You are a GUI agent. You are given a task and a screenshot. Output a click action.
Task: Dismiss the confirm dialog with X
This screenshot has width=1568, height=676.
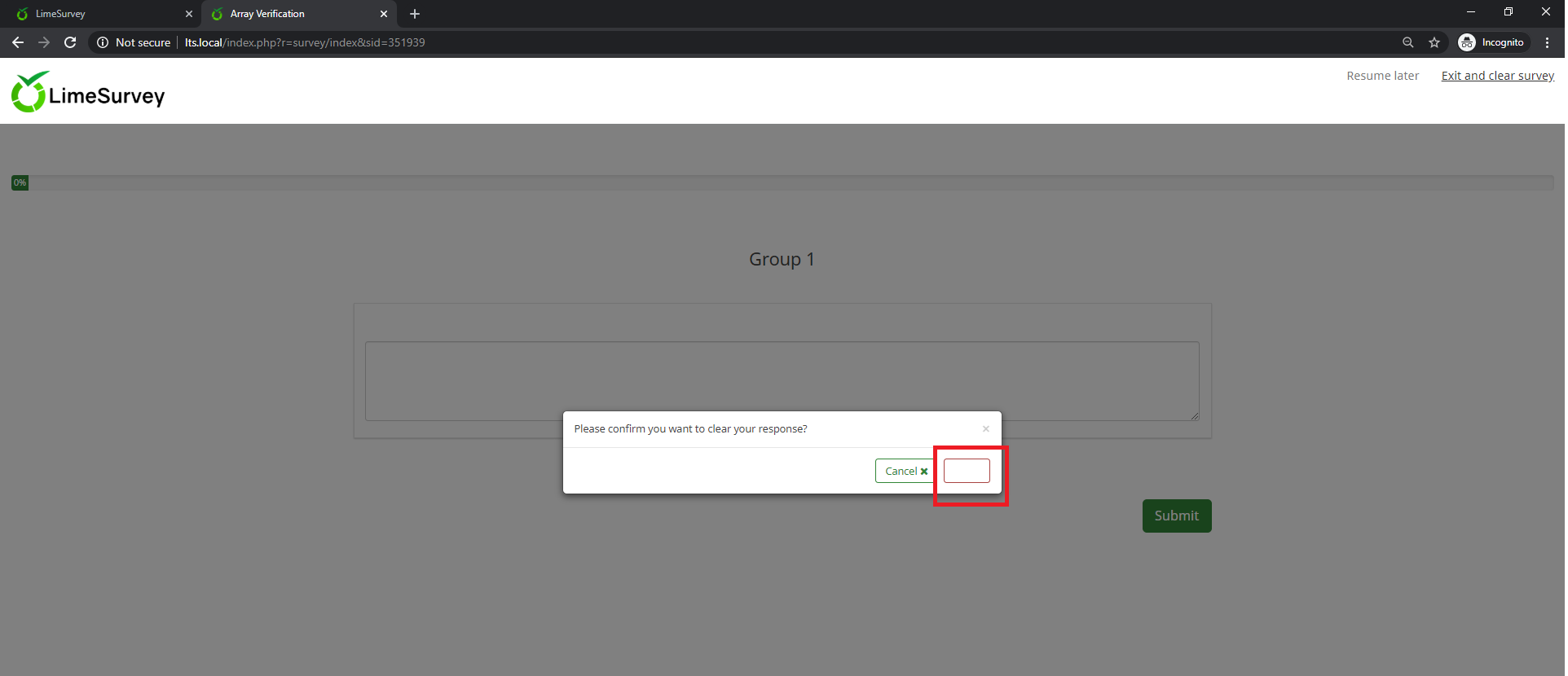[x=985, y=428]
